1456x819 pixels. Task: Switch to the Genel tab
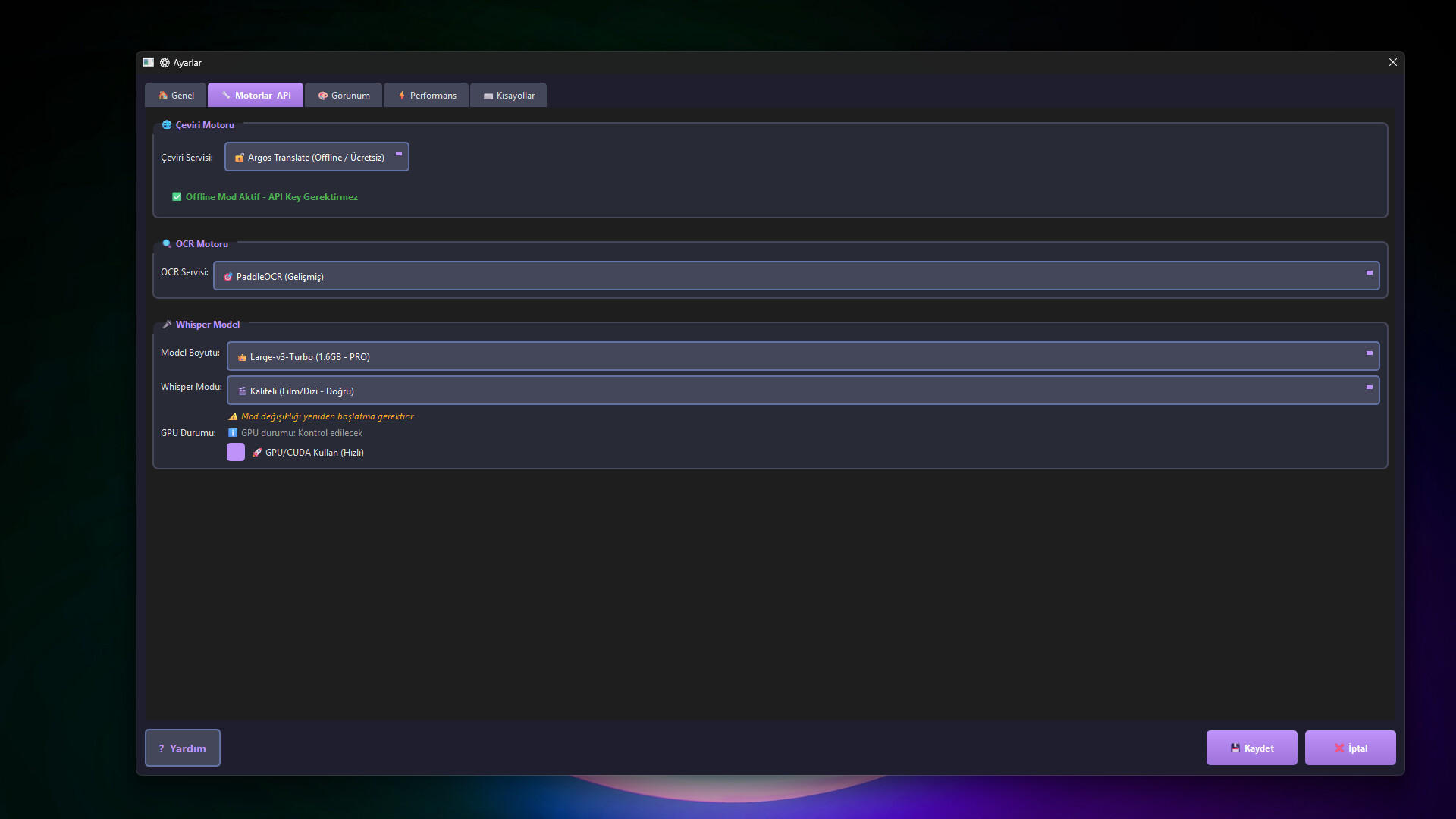point(176,96)
